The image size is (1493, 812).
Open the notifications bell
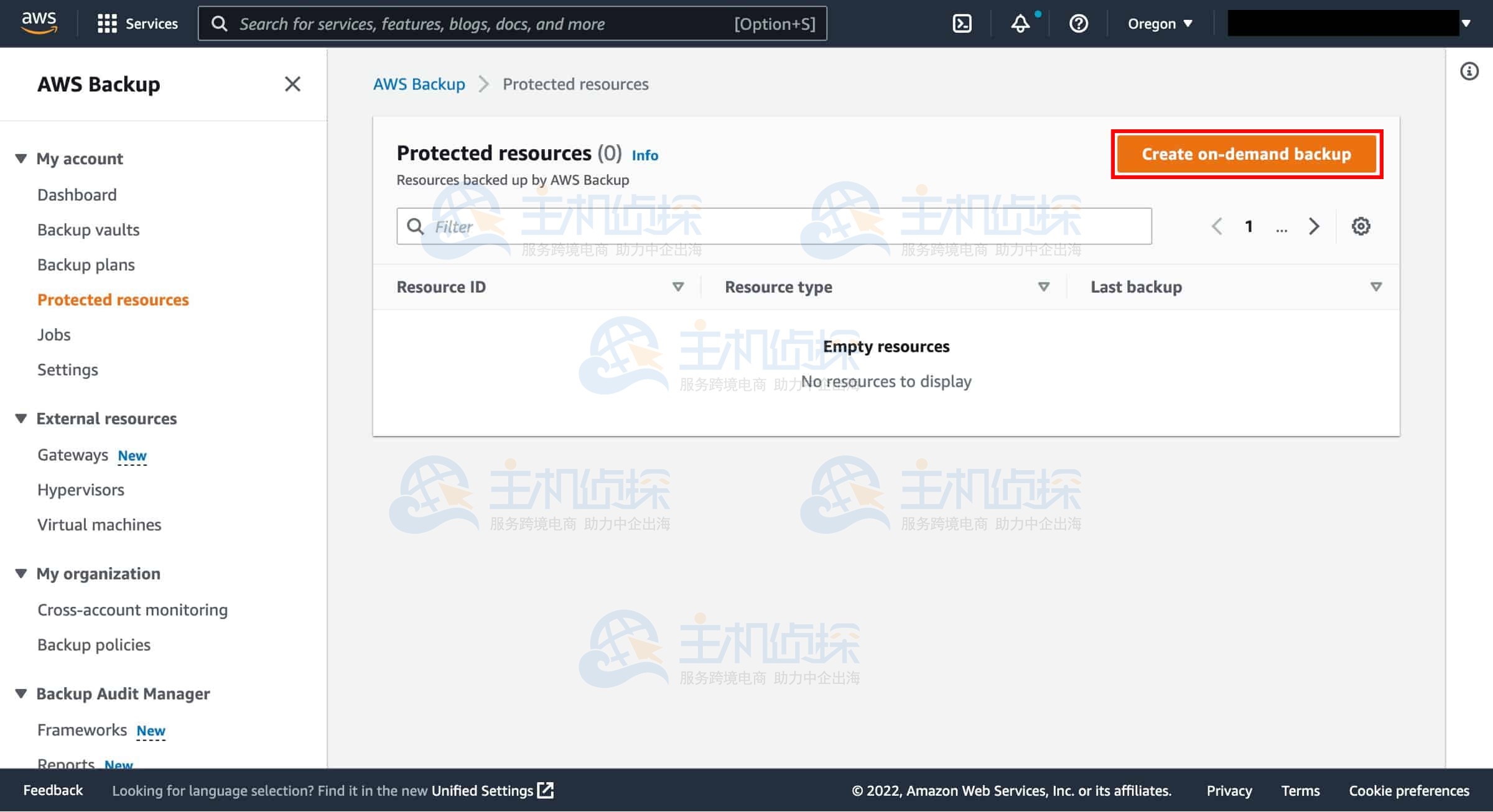[x=1020, y=24]
